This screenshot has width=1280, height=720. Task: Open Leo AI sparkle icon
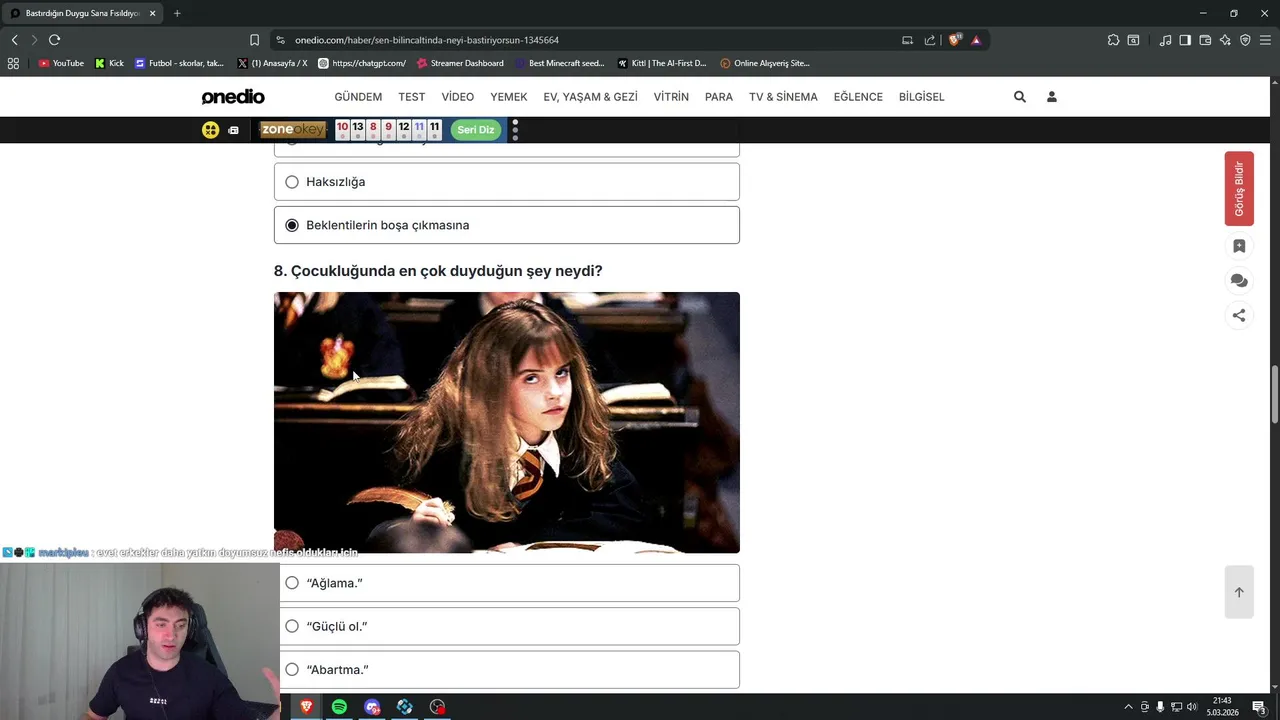(x=1225, y=40)
